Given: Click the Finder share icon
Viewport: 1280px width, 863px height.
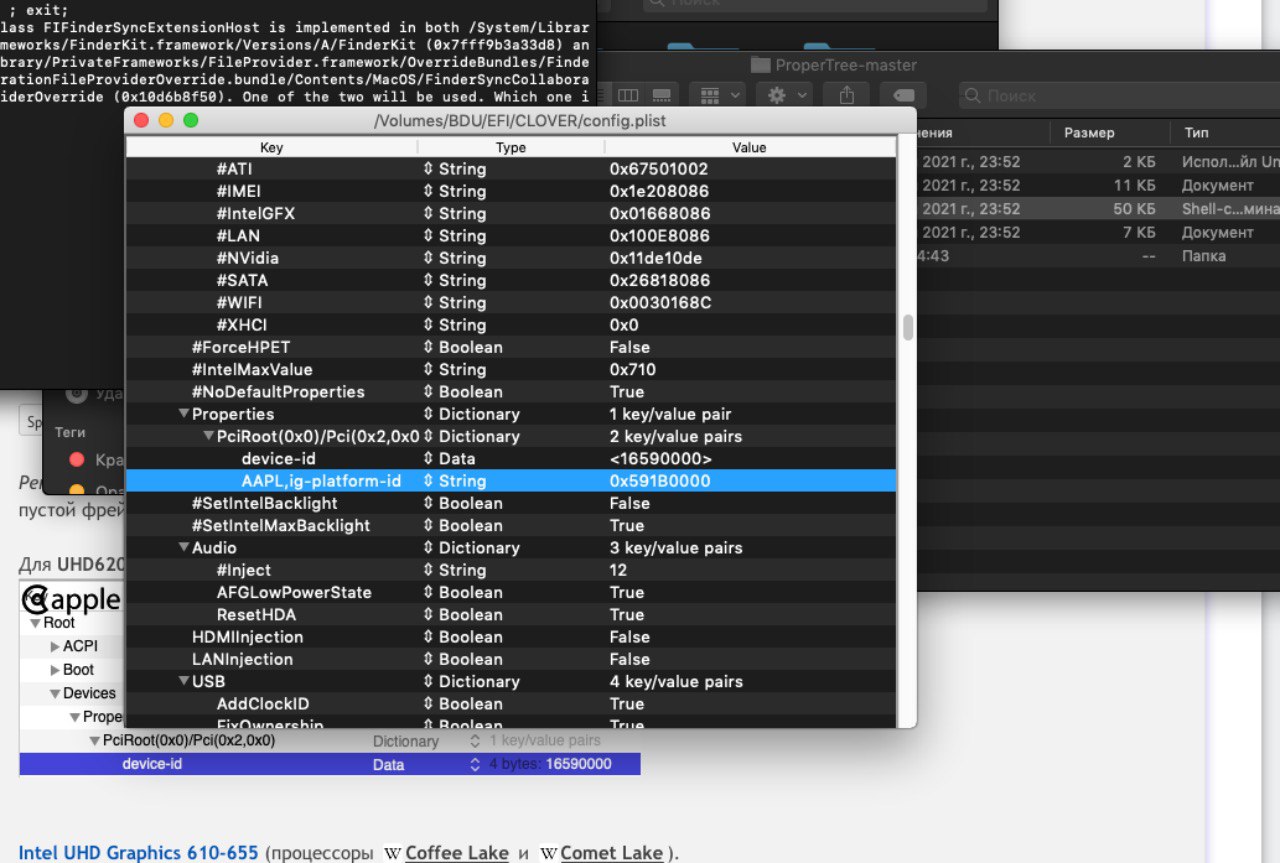Looking at the screenshot, I should (847, 95).
